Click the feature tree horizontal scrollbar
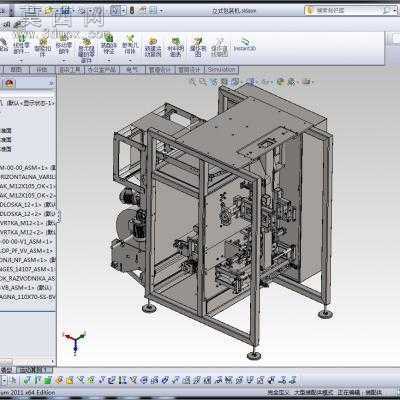 click(27, 362)
